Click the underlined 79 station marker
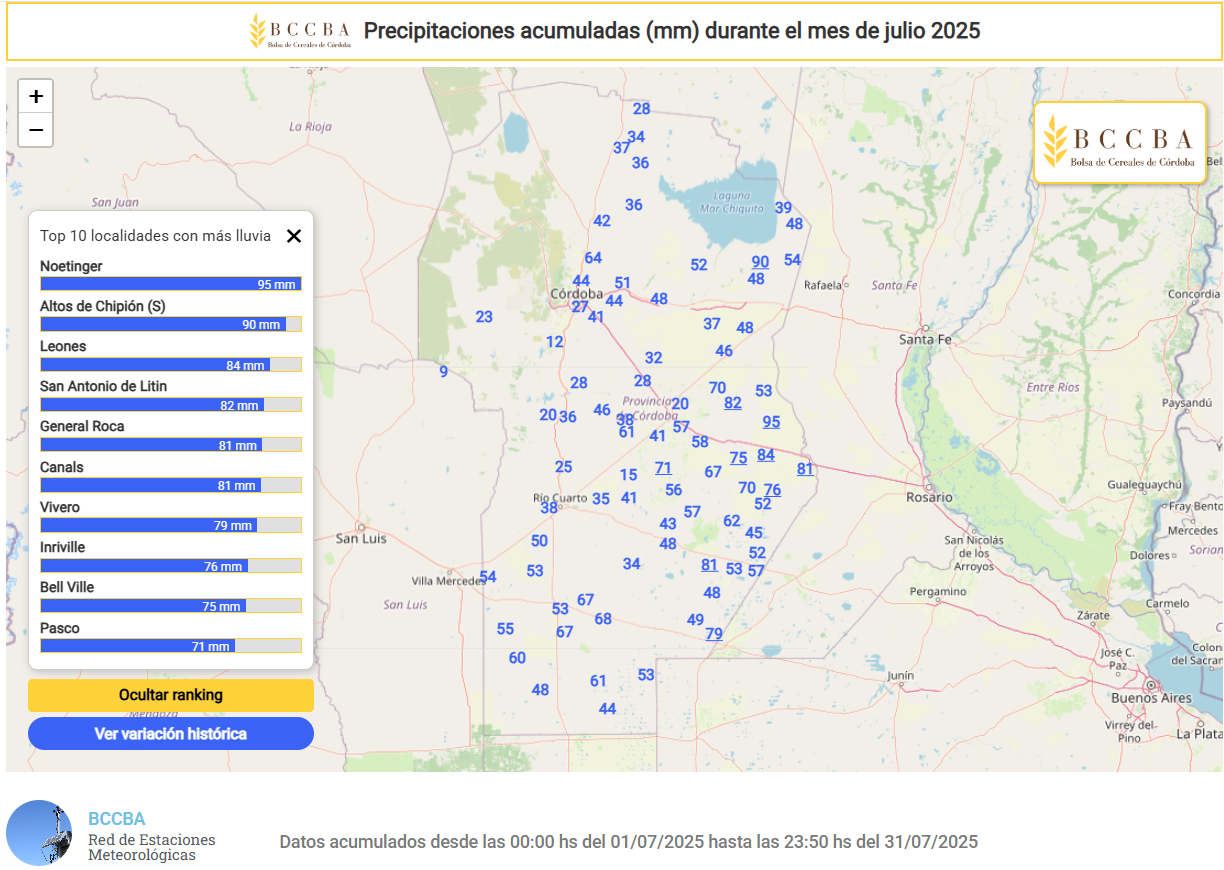Viewport: 1224px width, 870px height. click(x=714, y=633)
